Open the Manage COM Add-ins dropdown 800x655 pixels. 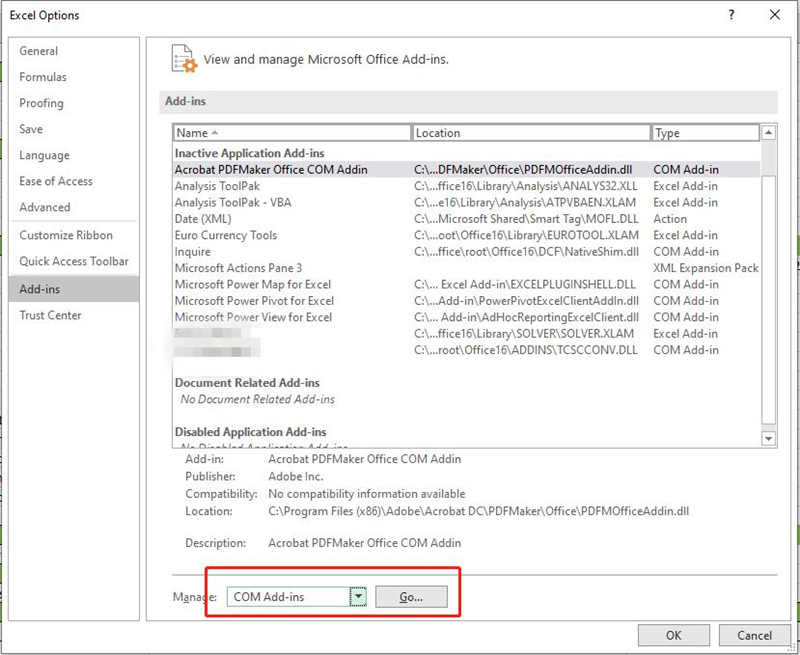358,597
